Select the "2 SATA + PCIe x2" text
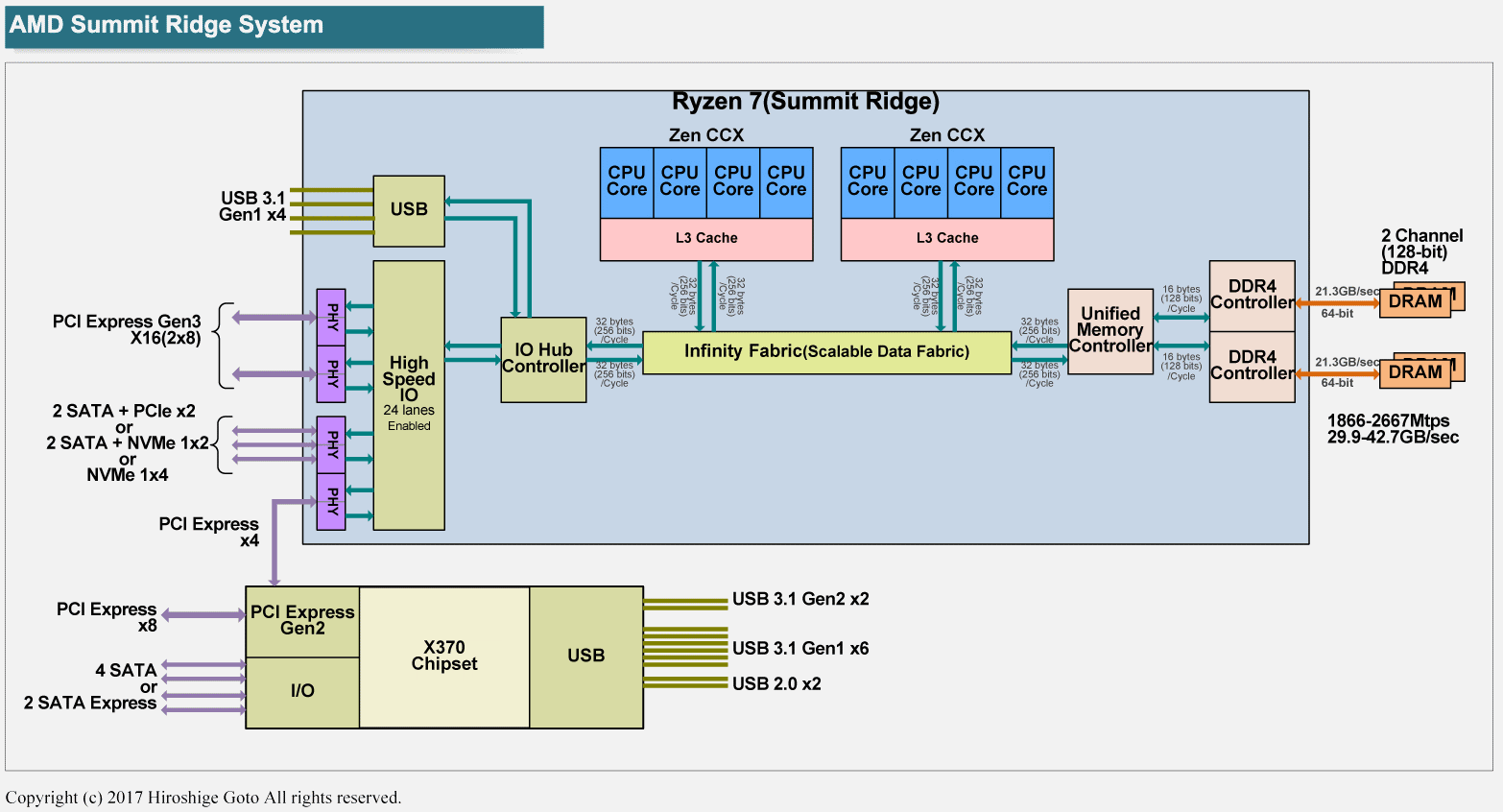This screenshot has height=812, width=1503. coord(124,411)
